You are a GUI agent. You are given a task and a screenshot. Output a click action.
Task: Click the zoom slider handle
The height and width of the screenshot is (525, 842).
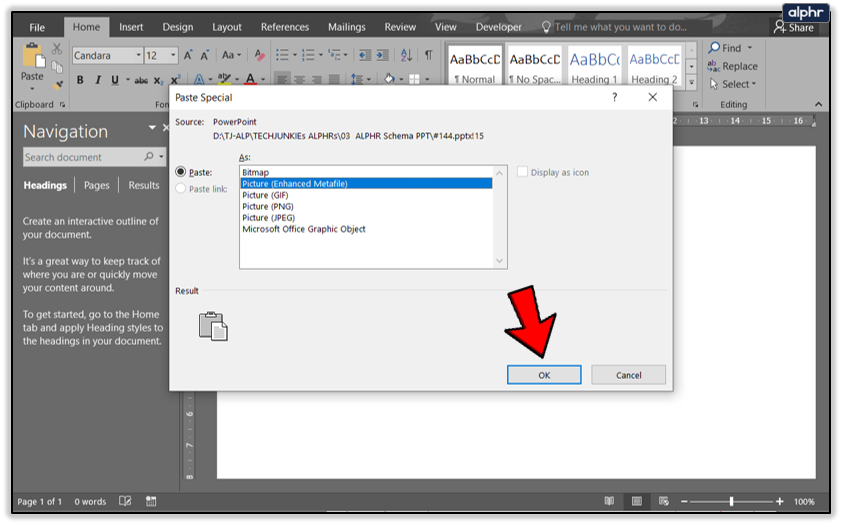731,501
